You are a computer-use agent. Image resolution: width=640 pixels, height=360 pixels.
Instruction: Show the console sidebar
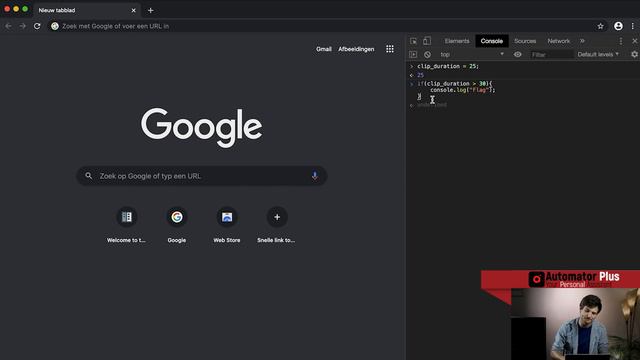point(413,54)
